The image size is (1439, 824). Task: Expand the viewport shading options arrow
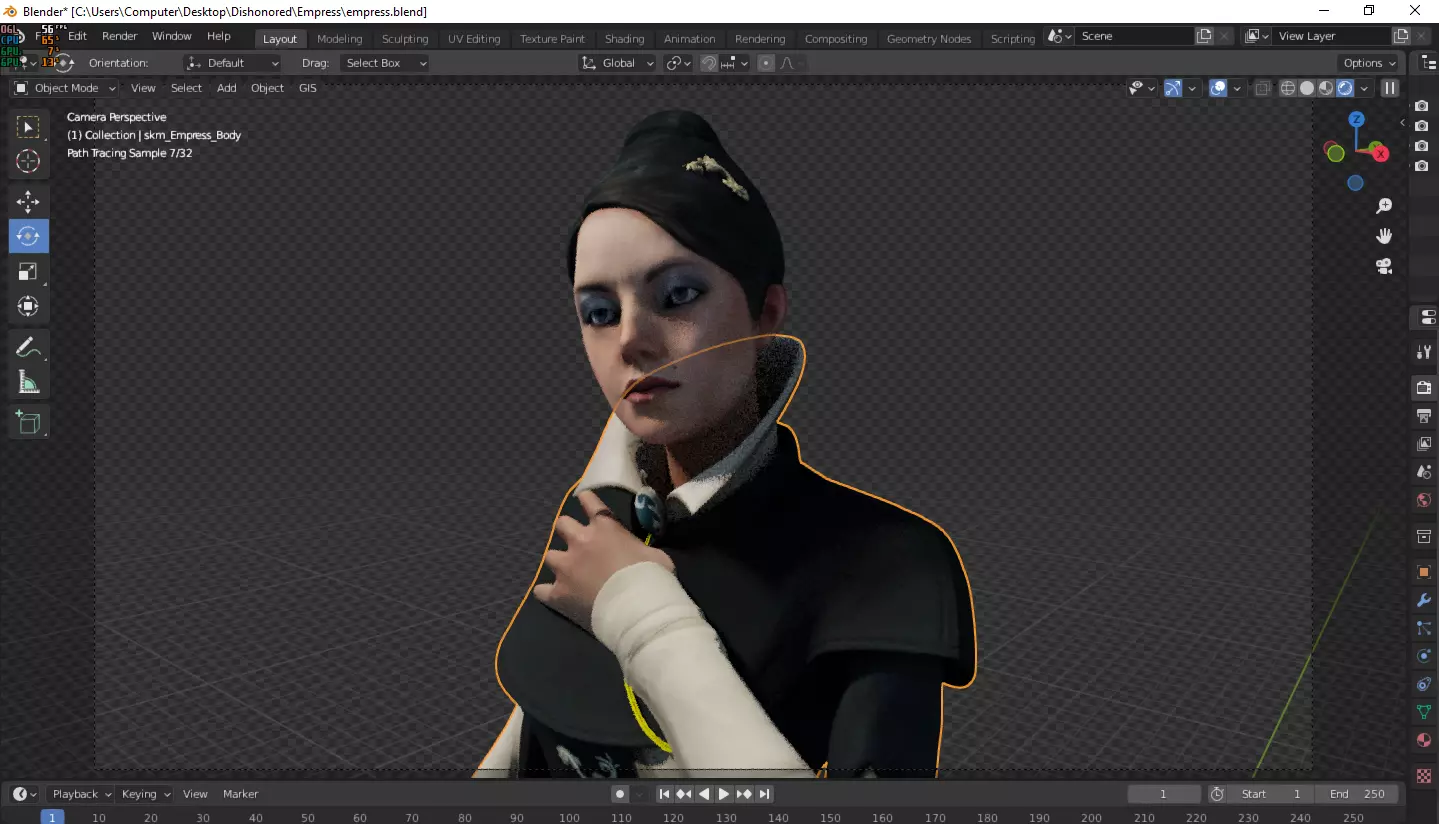[x=1364, y=88]
